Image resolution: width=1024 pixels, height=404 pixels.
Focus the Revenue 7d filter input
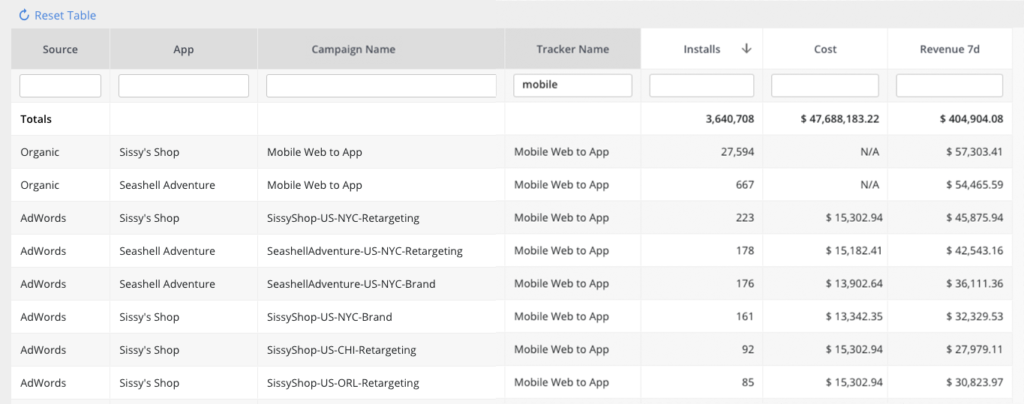click(x=950, y=85)
